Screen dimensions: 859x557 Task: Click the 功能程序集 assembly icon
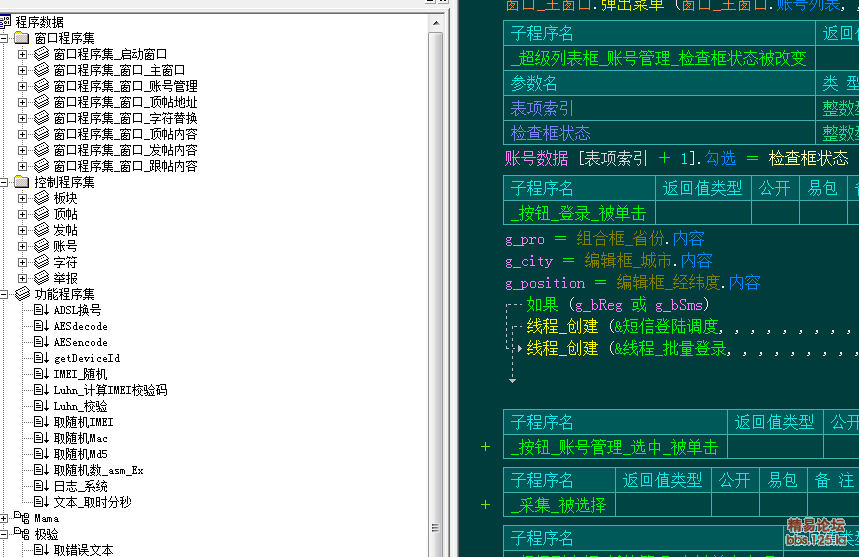23,294
